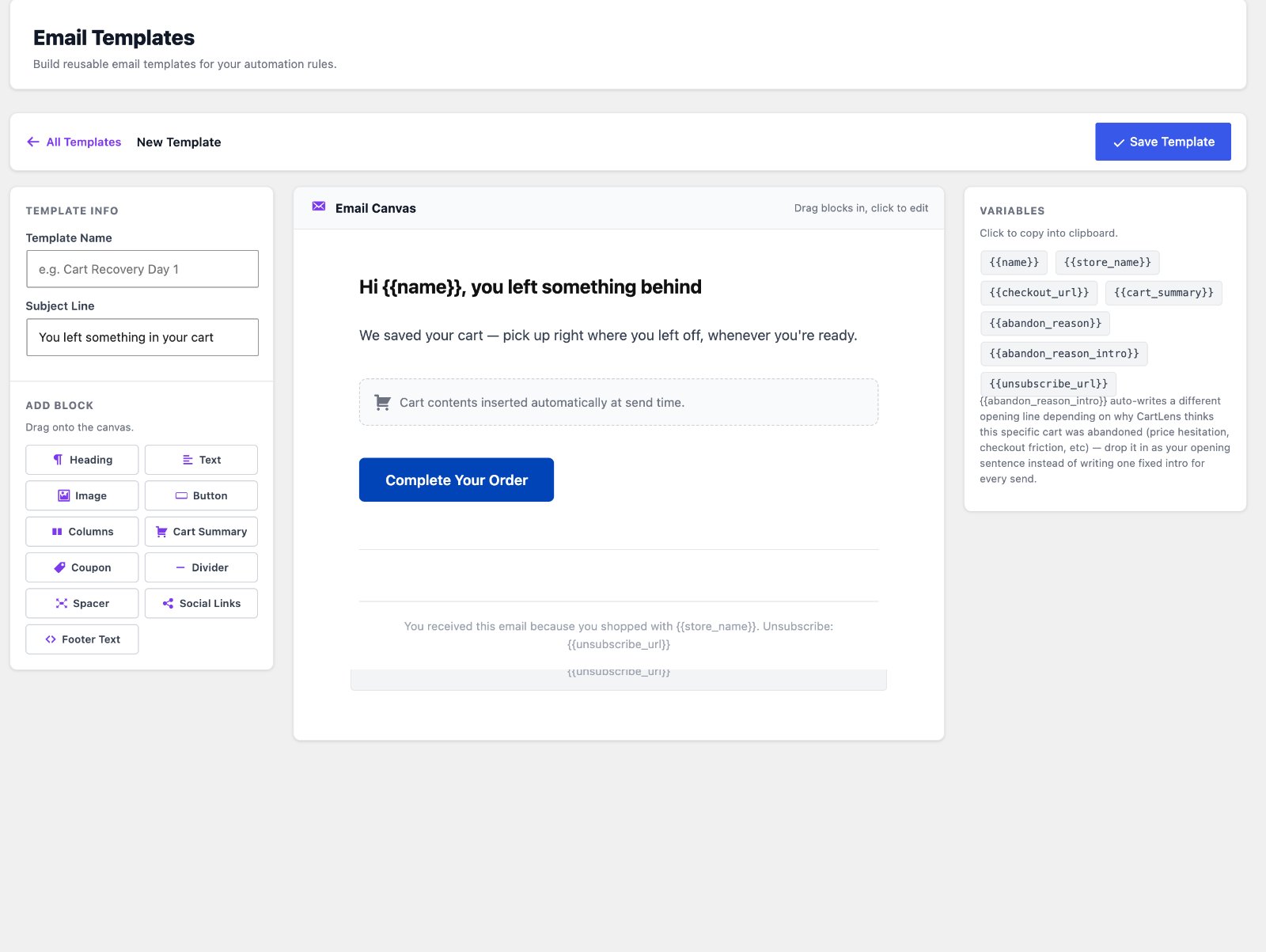Click the cart icon in canvas placeholder
Image resolution: width=1266 pixels, height=952 pixels.
pos(382,402)
